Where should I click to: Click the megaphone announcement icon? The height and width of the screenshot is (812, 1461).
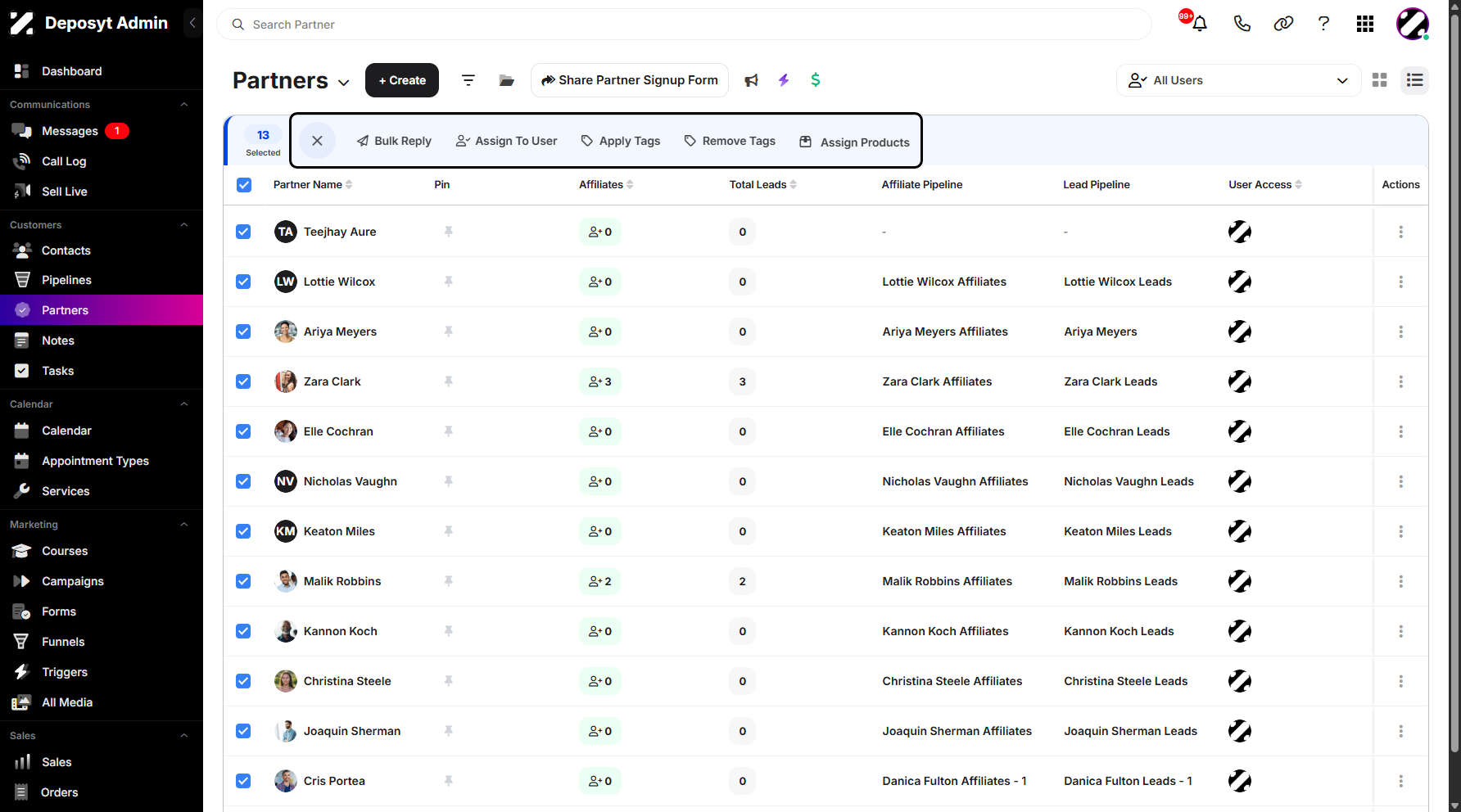pyautogui.click(x=751, y=80)
